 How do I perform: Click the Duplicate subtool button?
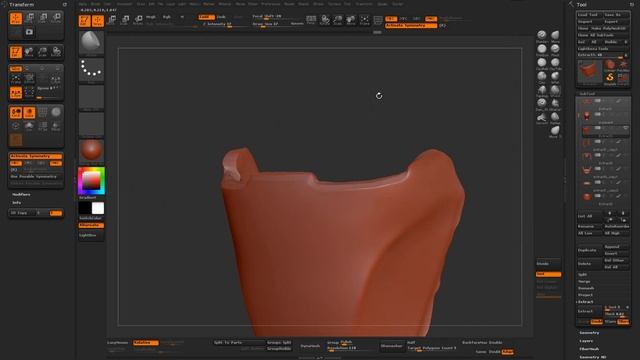590,250
